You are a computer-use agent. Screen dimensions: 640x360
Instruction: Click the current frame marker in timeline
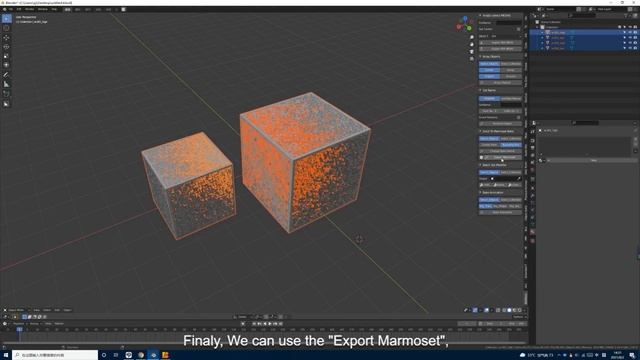coord(19,329)
